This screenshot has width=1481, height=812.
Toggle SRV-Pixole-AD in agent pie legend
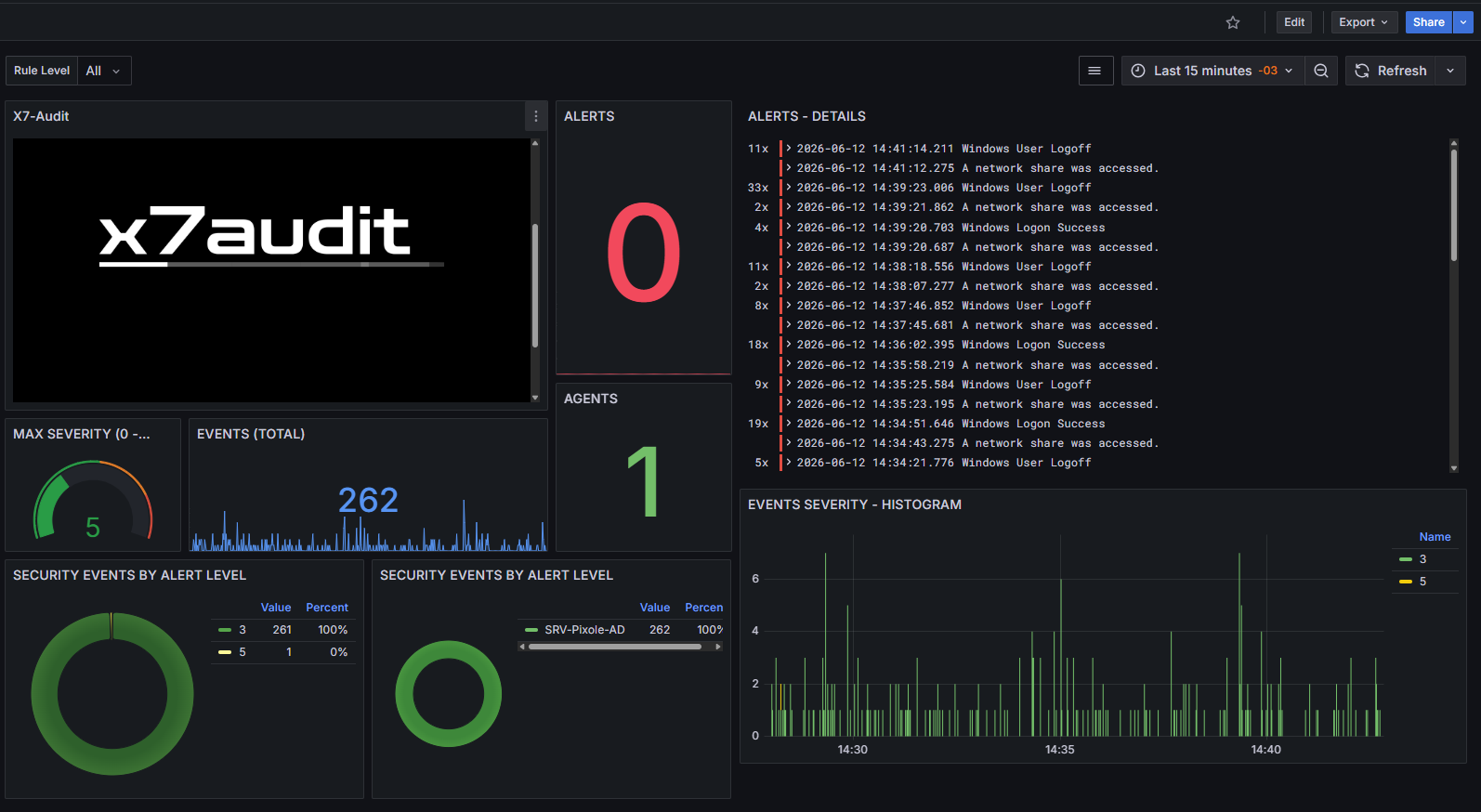[584, 630]
